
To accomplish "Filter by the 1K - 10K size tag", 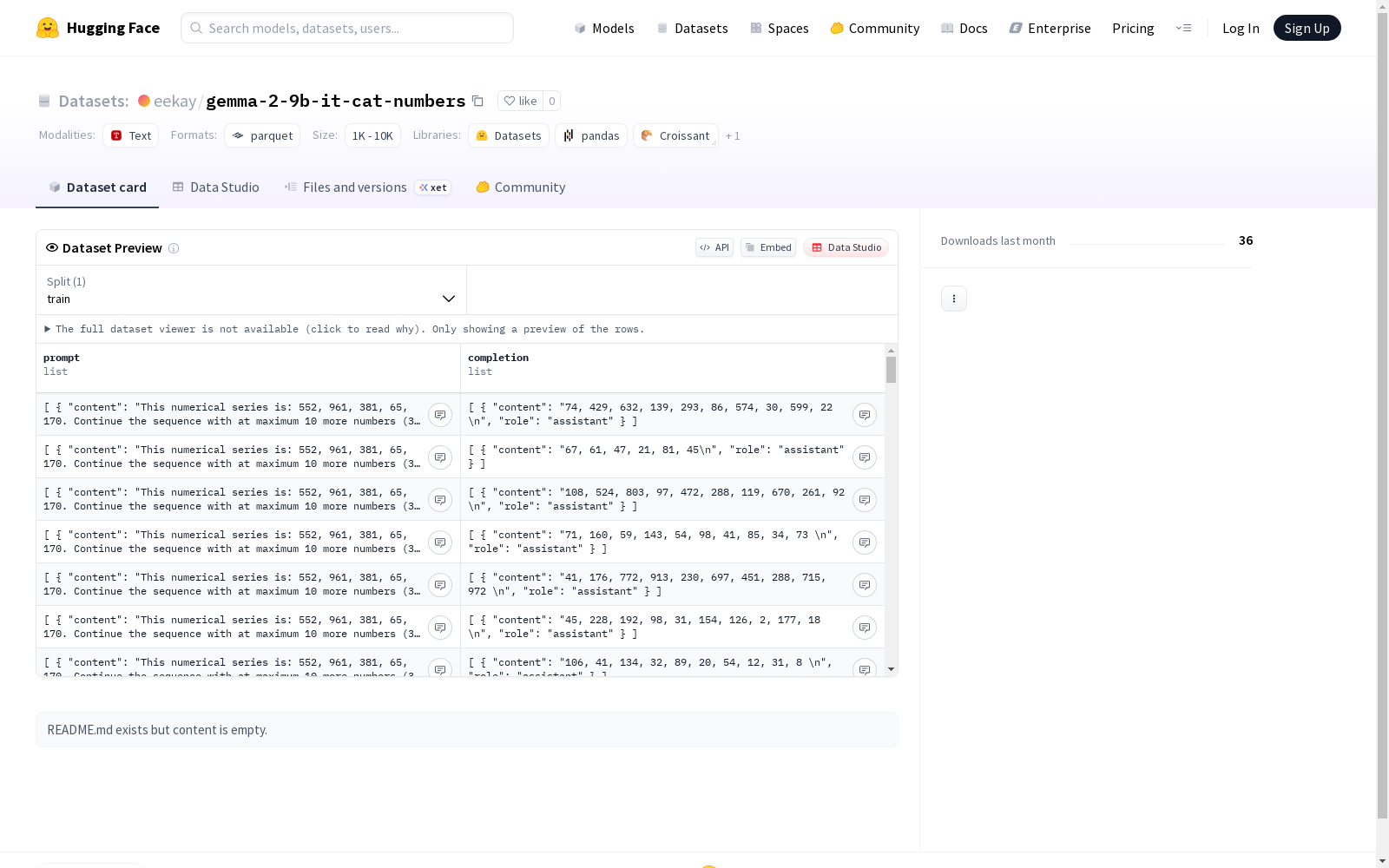I will pyautogui.click(x=372, y=135).
